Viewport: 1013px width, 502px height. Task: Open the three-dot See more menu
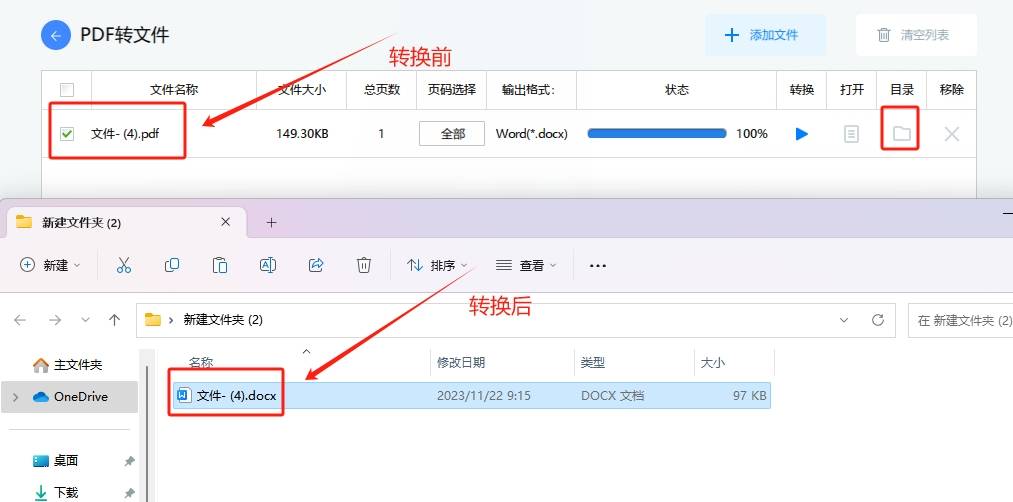[598, 266]
